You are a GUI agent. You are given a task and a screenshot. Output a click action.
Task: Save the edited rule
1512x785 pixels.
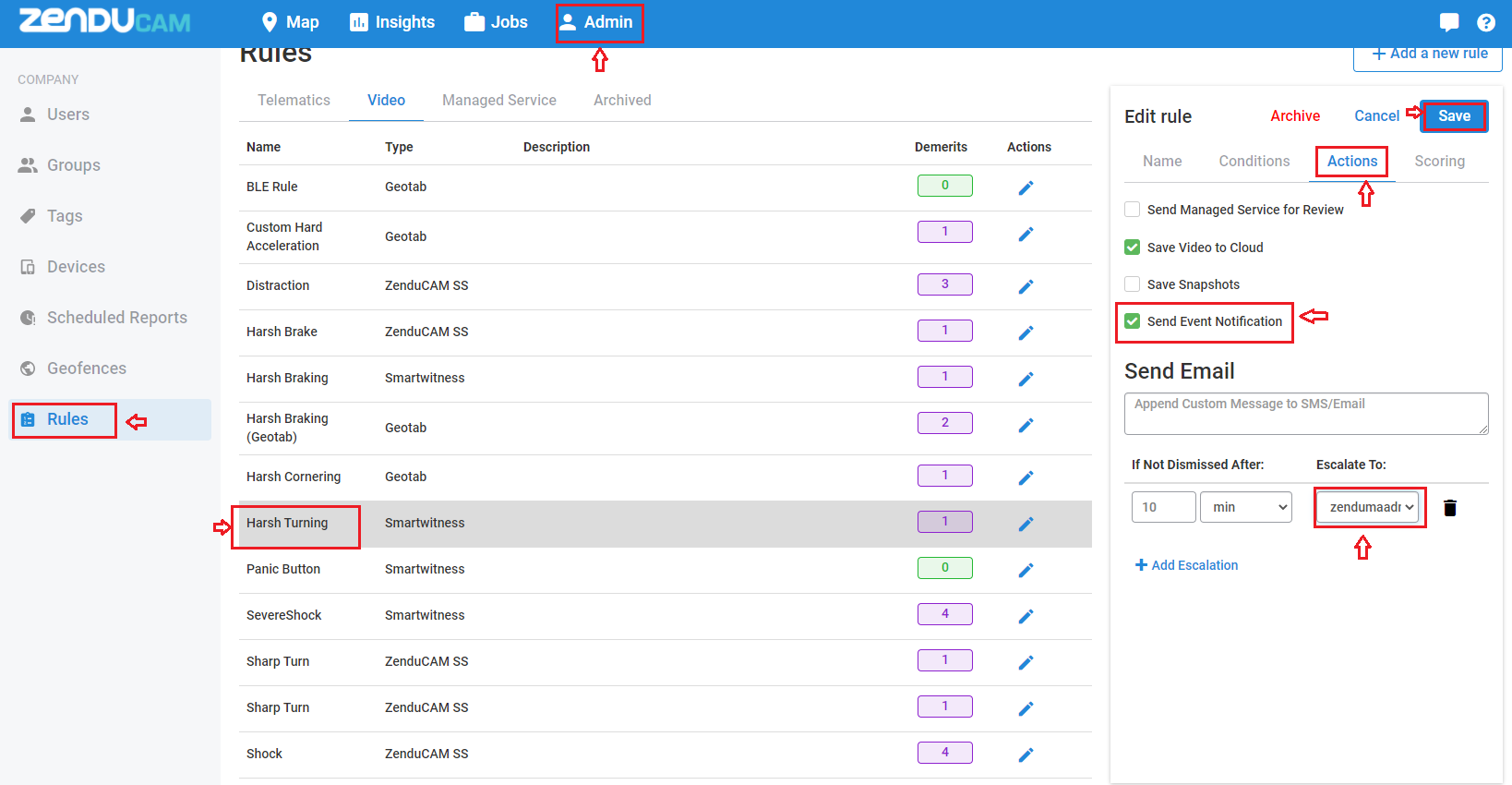click(x=1454, y=116)
